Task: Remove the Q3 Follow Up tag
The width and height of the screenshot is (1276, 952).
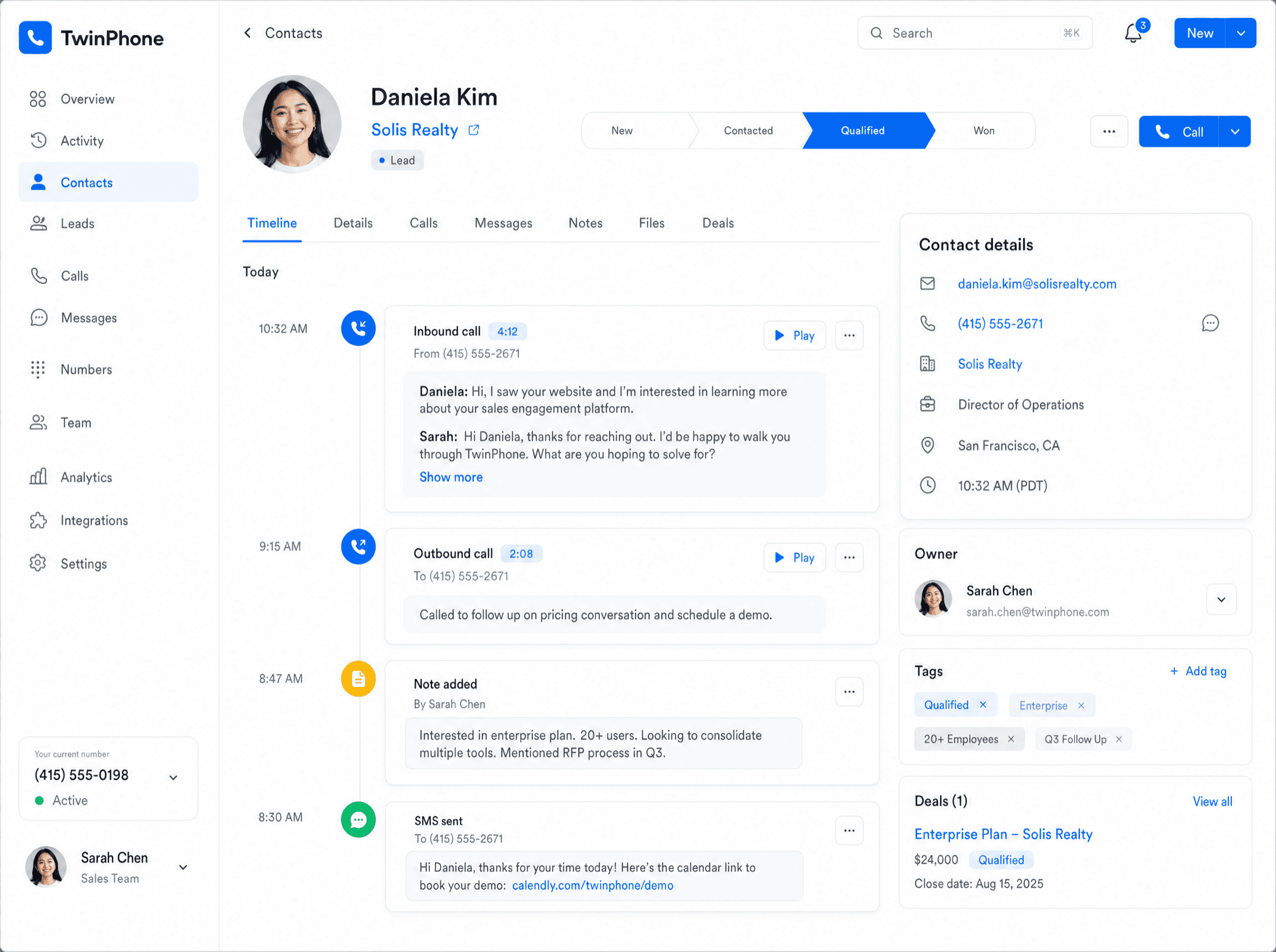Action: [x=1119, y=739]
